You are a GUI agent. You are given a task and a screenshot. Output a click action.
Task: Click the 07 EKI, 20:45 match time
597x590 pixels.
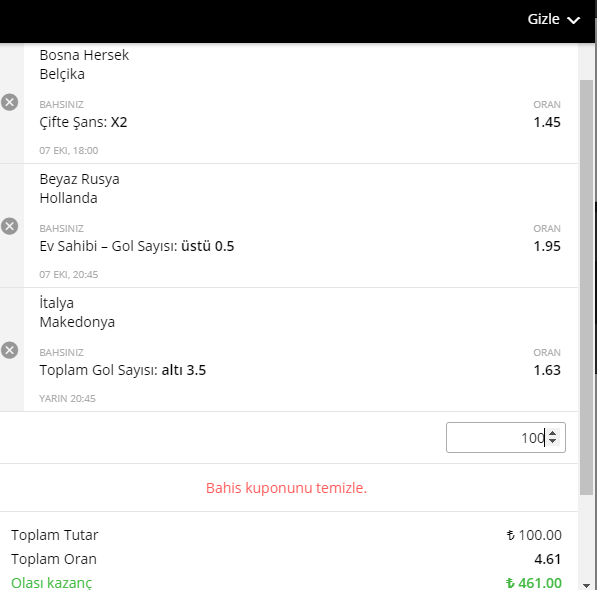coord(69,275)
